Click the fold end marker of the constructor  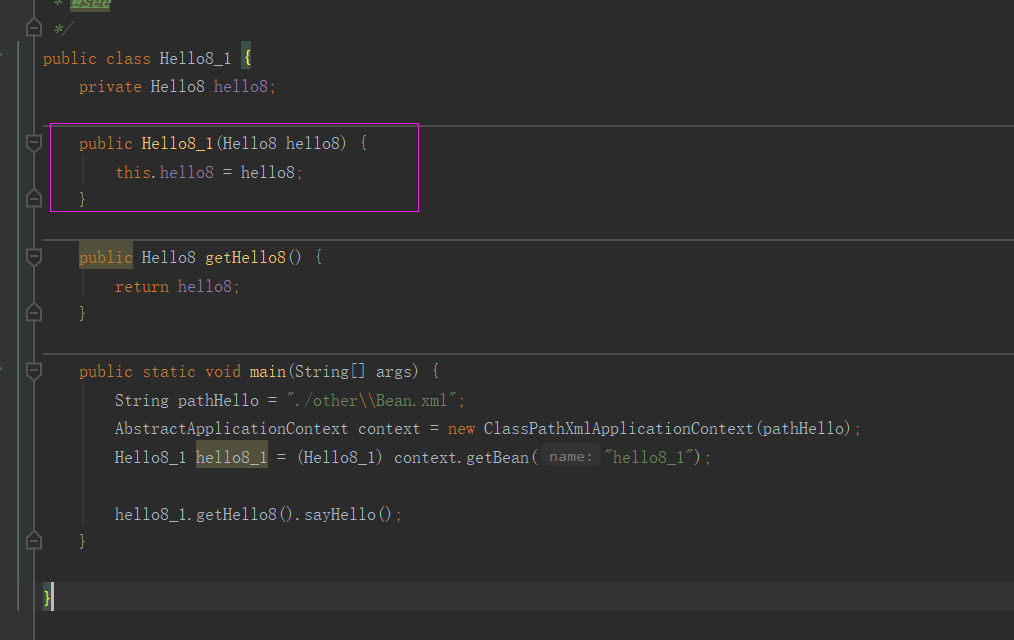coord(34,198)
